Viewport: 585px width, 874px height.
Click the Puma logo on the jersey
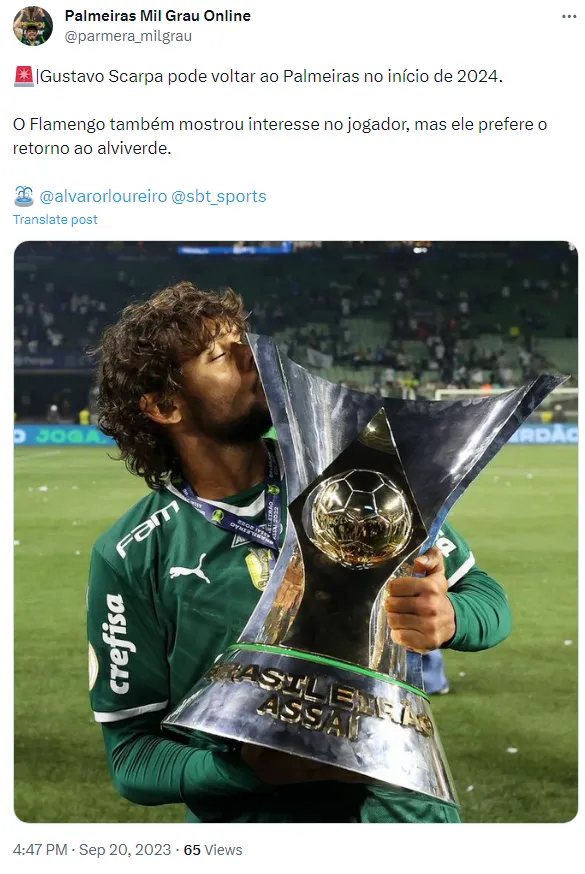click(189, 569)
